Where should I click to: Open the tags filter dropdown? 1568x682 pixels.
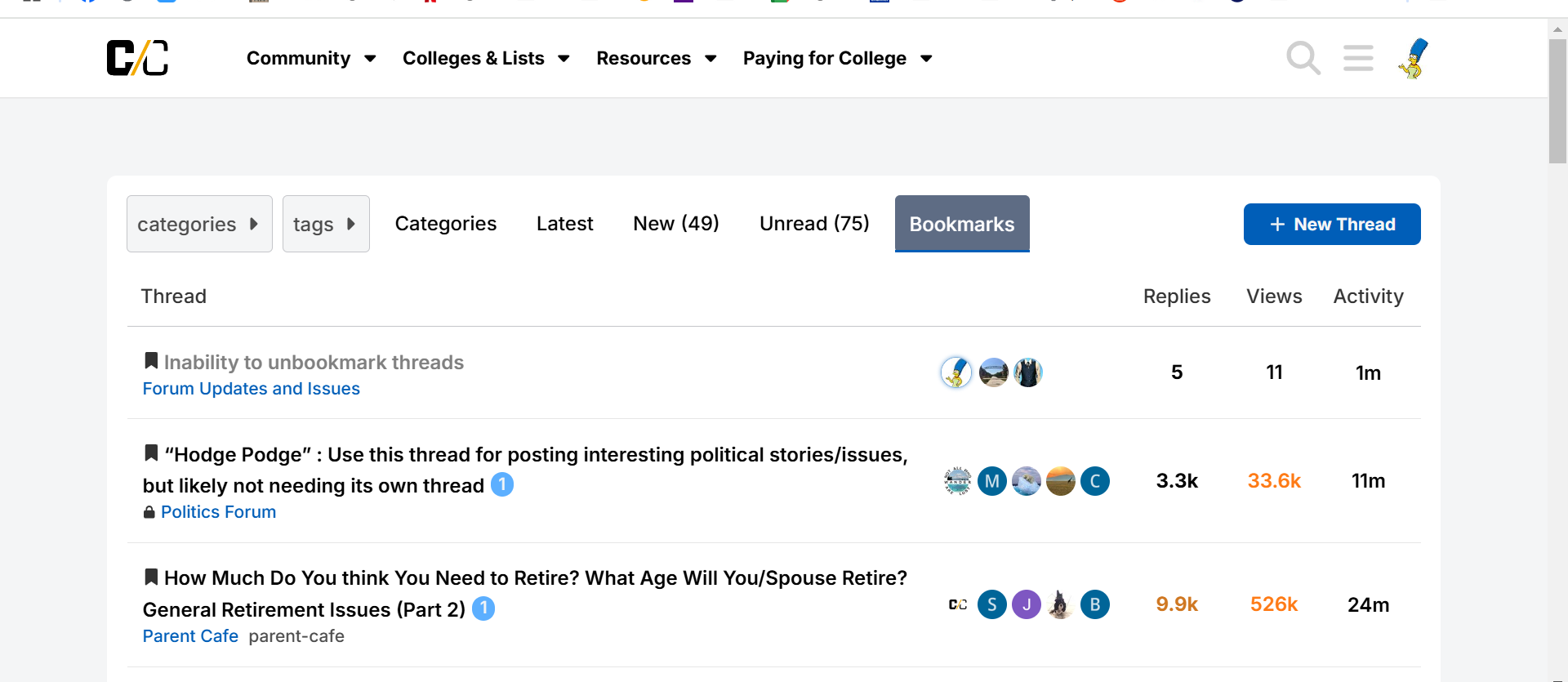[326, 224]
